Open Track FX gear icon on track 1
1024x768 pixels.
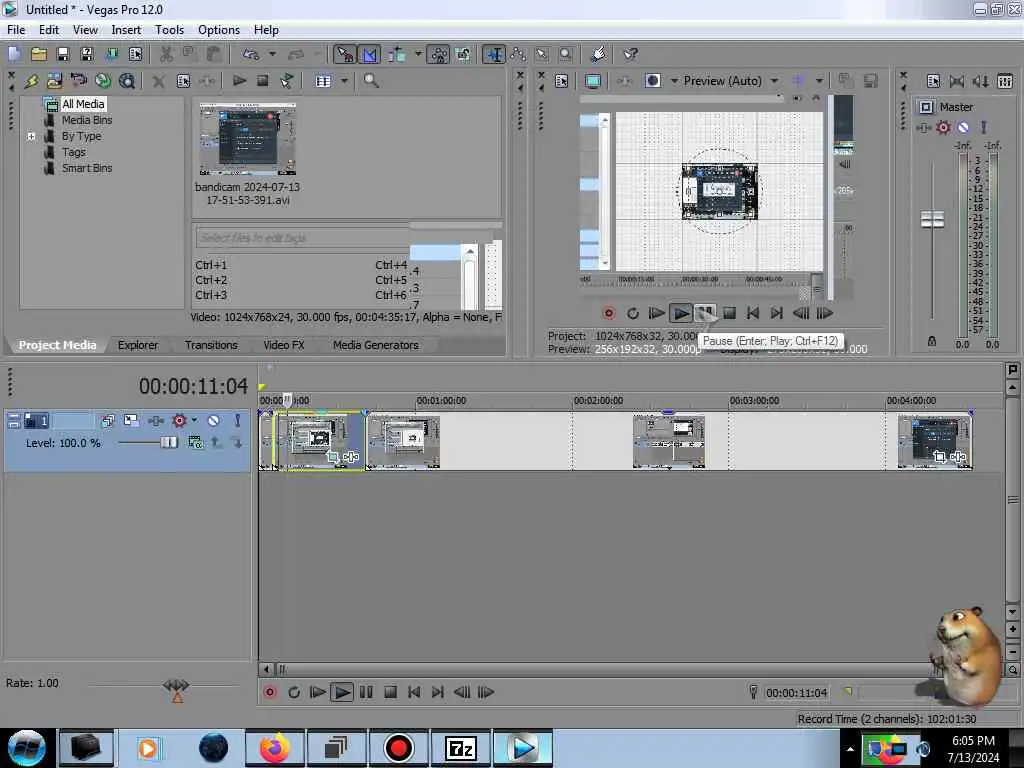click(179, 421)
